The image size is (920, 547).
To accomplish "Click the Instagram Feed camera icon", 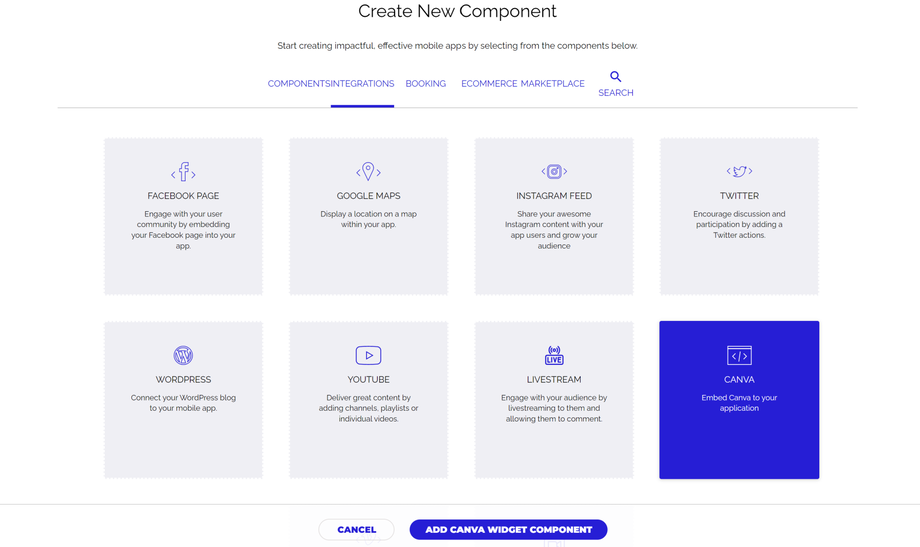I will point(554,171).
